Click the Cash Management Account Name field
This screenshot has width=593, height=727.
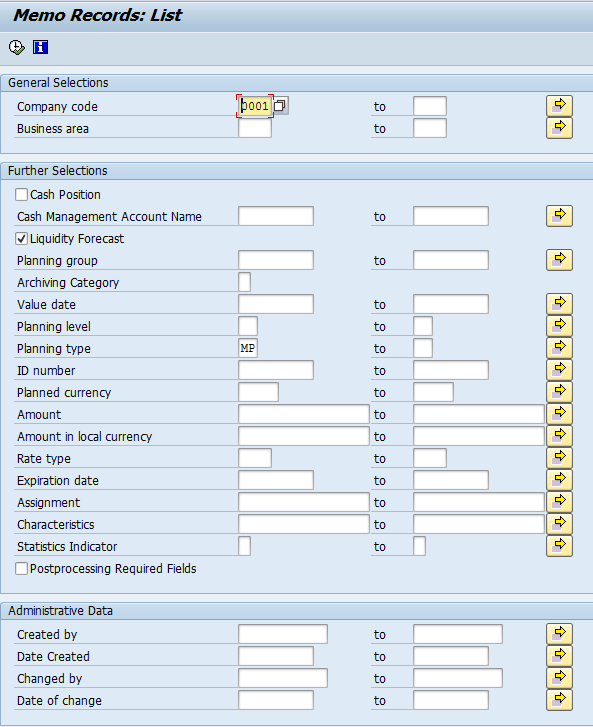[x=276, y=216]
